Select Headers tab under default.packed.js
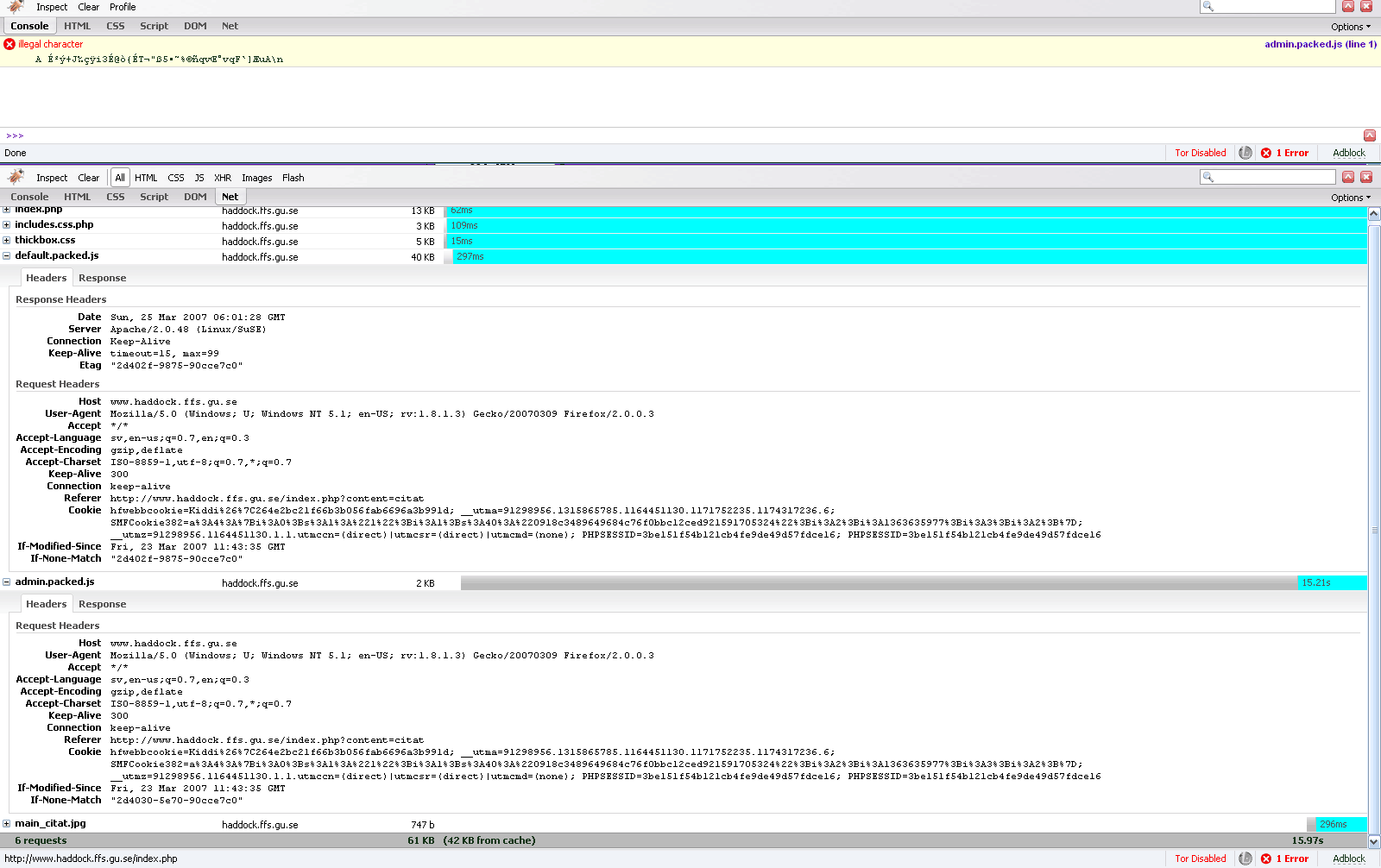The height and width of the screenshot is (868, 1381). pos(46,278)
